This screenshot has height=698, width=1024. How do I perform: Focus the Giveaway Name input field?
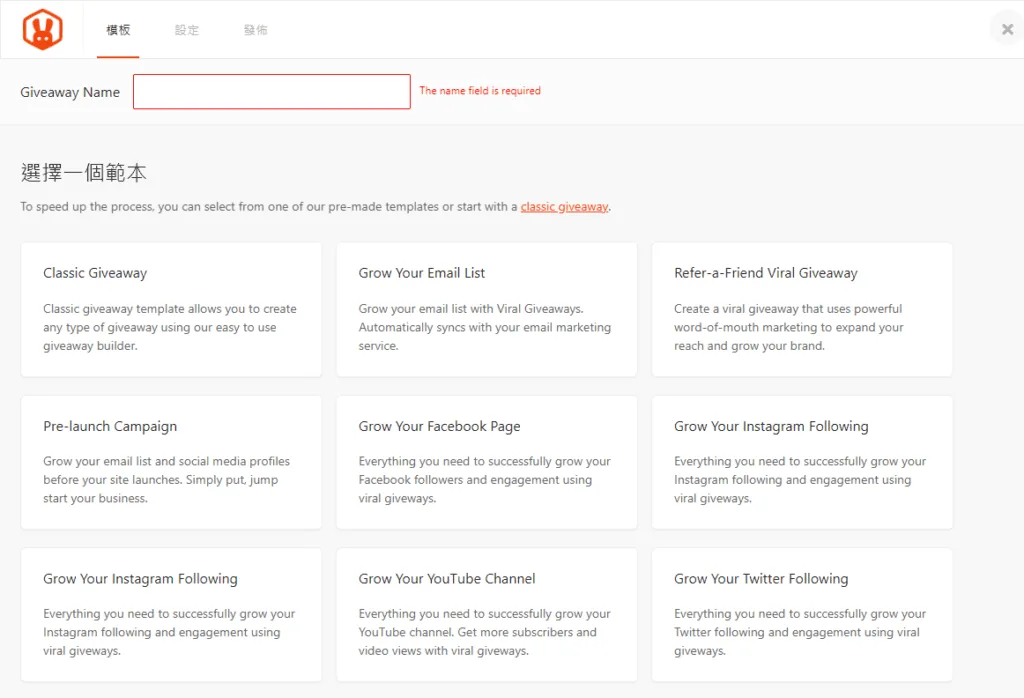(271, 91)
